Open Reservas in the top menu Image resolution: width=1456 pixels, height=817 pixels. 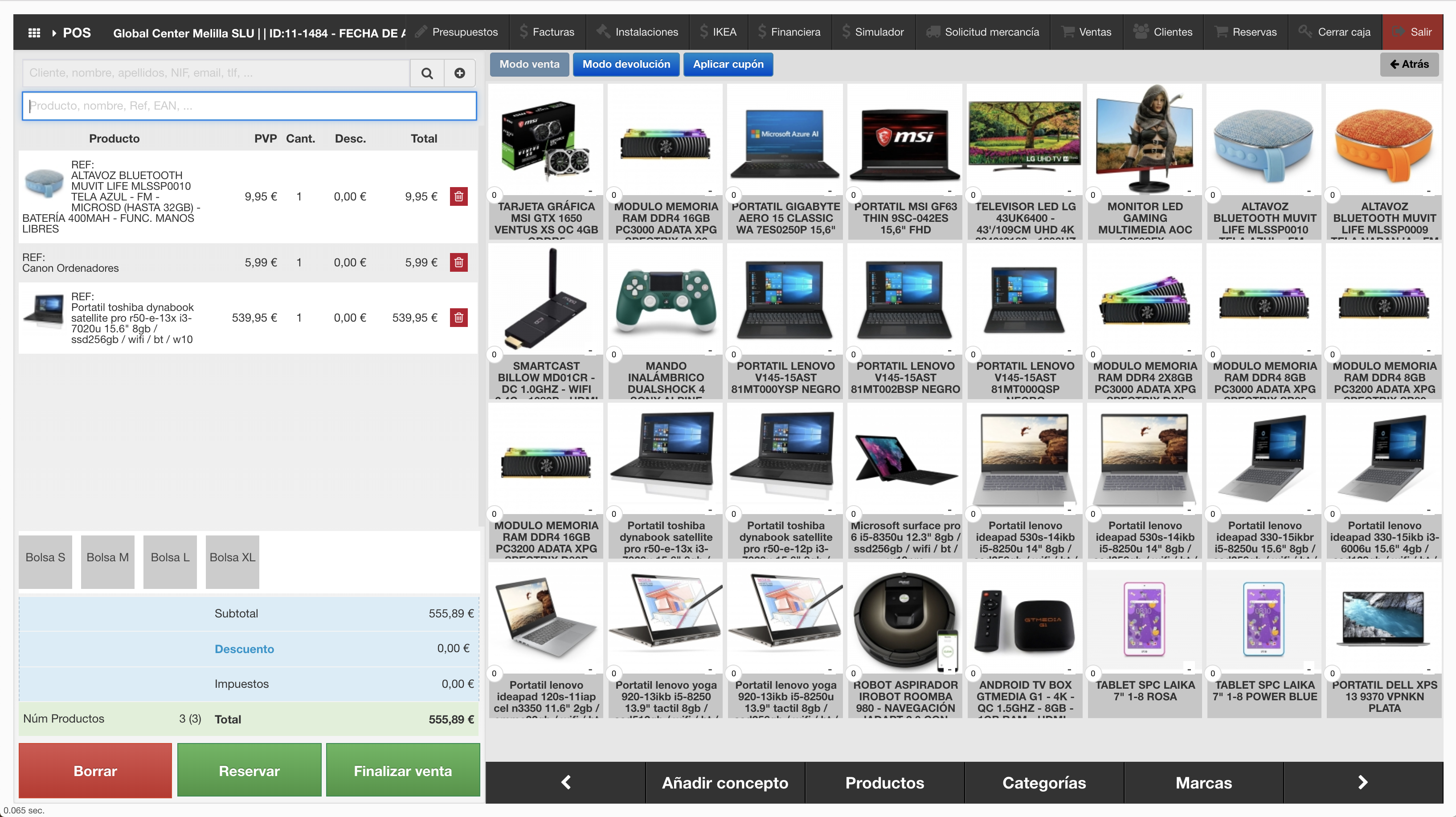[1246, 32]
